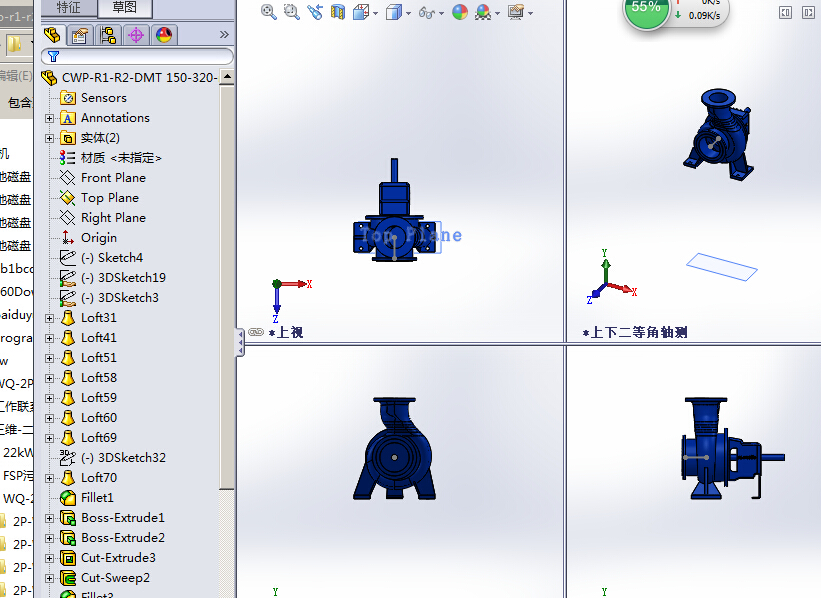Image resolution: width=821 pixels, height=598 pixels.
Task: Switch to the 草图 tab
Action: 125,7
